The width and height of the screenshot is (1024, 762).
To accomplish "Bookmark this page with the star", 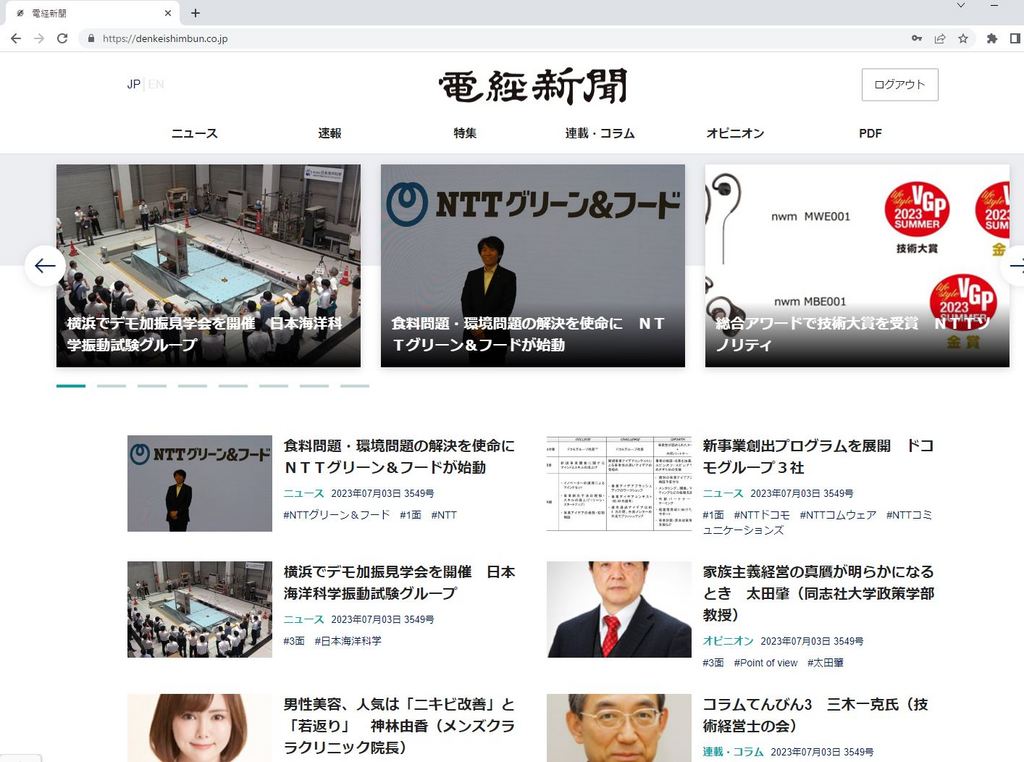I will tap(963, 39).
